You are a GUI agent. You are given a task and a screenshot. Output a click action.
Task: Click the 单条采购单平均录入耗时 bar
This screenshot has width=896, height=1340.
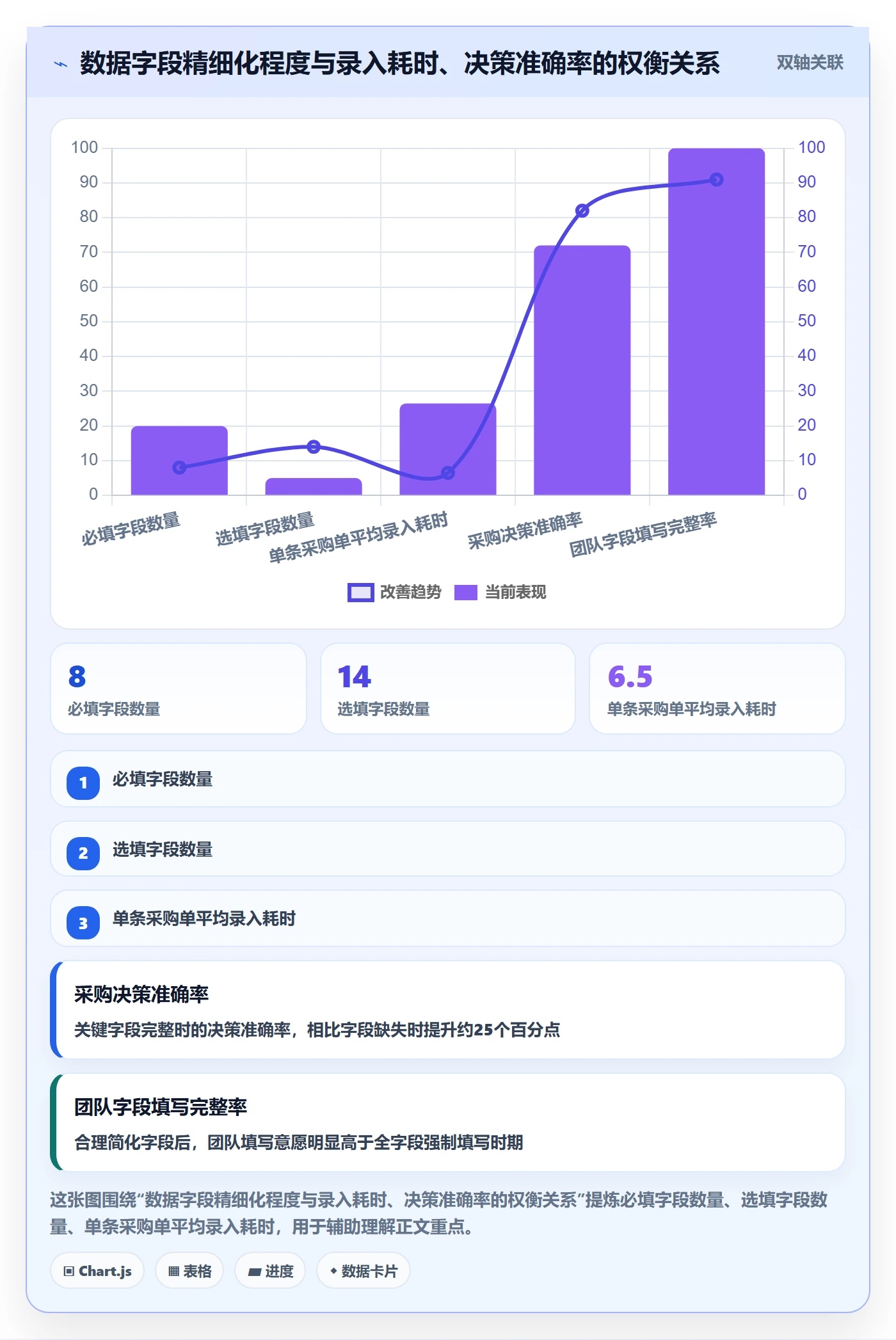448,449
